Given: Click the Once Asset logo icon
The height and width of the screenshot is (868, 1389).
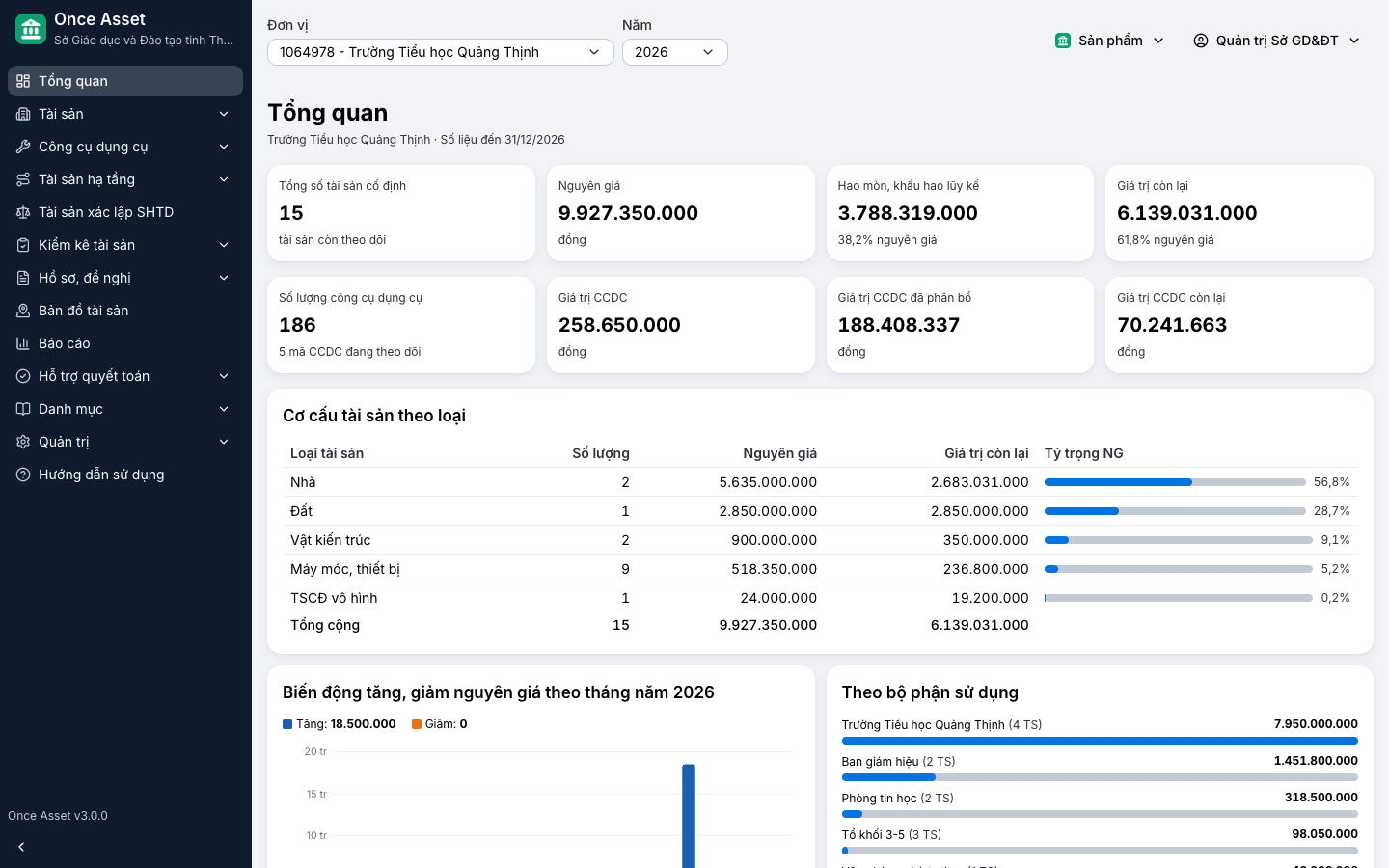Looking at the screenshot, I should 31,29.
